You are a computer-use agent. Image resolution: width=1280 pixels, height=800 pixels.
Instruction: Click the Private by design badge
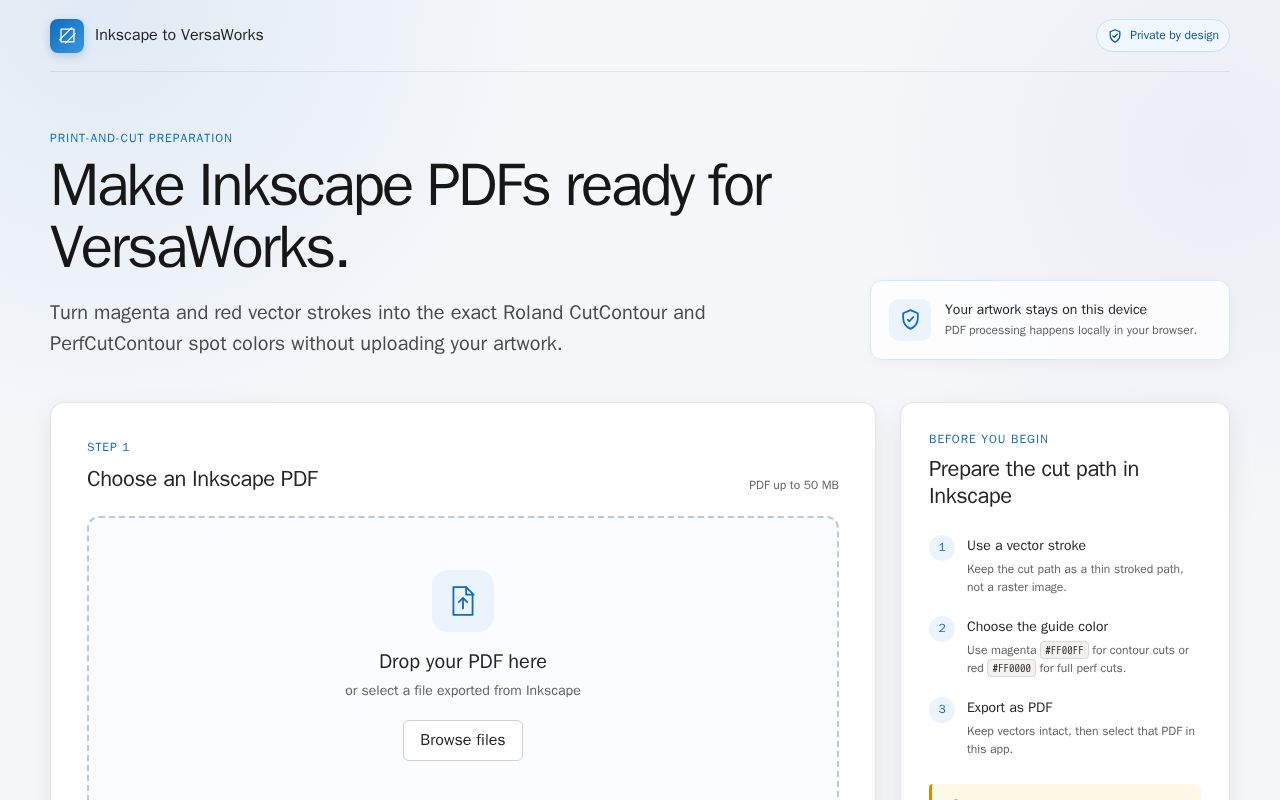[x=1163, y=36]
